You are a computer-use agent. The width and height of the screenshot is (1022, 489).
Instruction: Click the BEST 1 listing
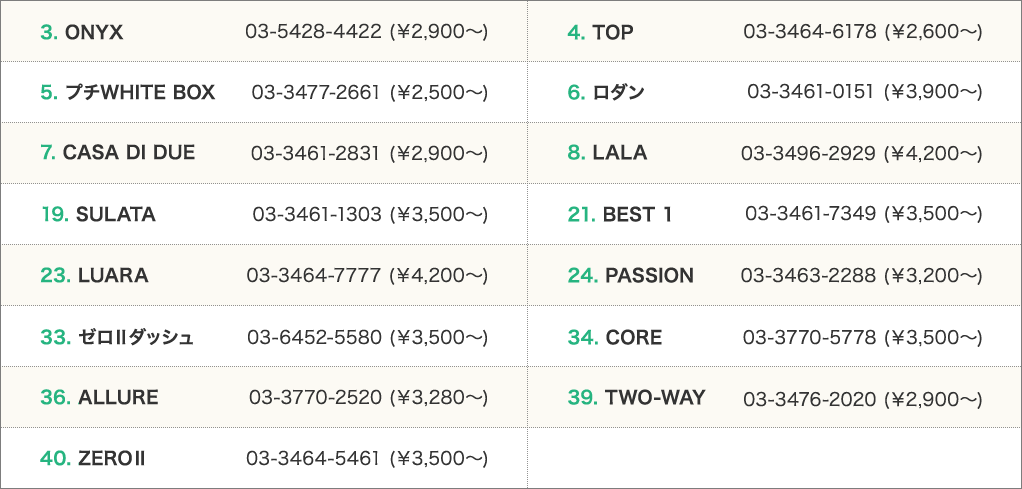637,214
